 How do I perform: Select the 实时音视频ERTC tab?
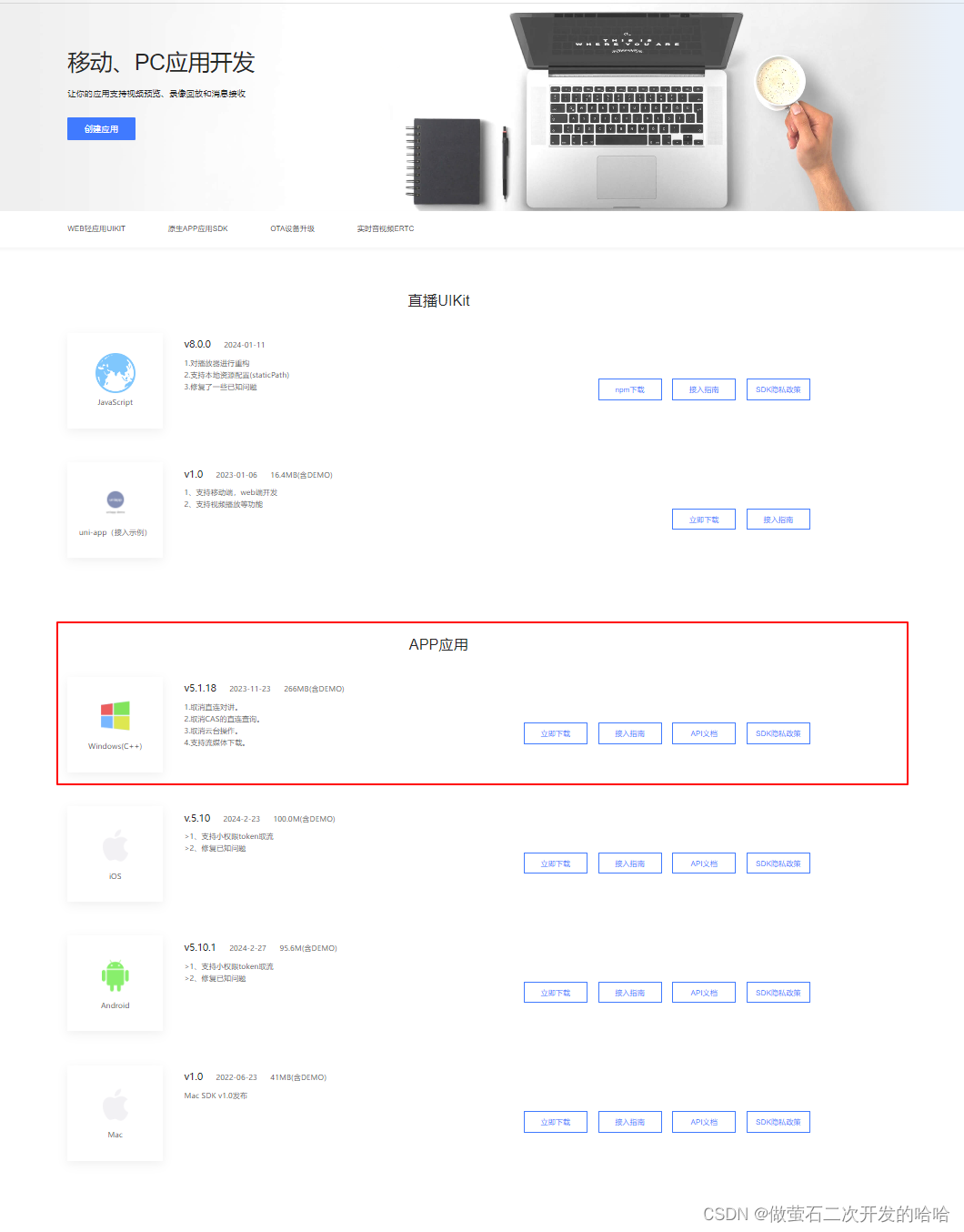click(x=386, y=229)
